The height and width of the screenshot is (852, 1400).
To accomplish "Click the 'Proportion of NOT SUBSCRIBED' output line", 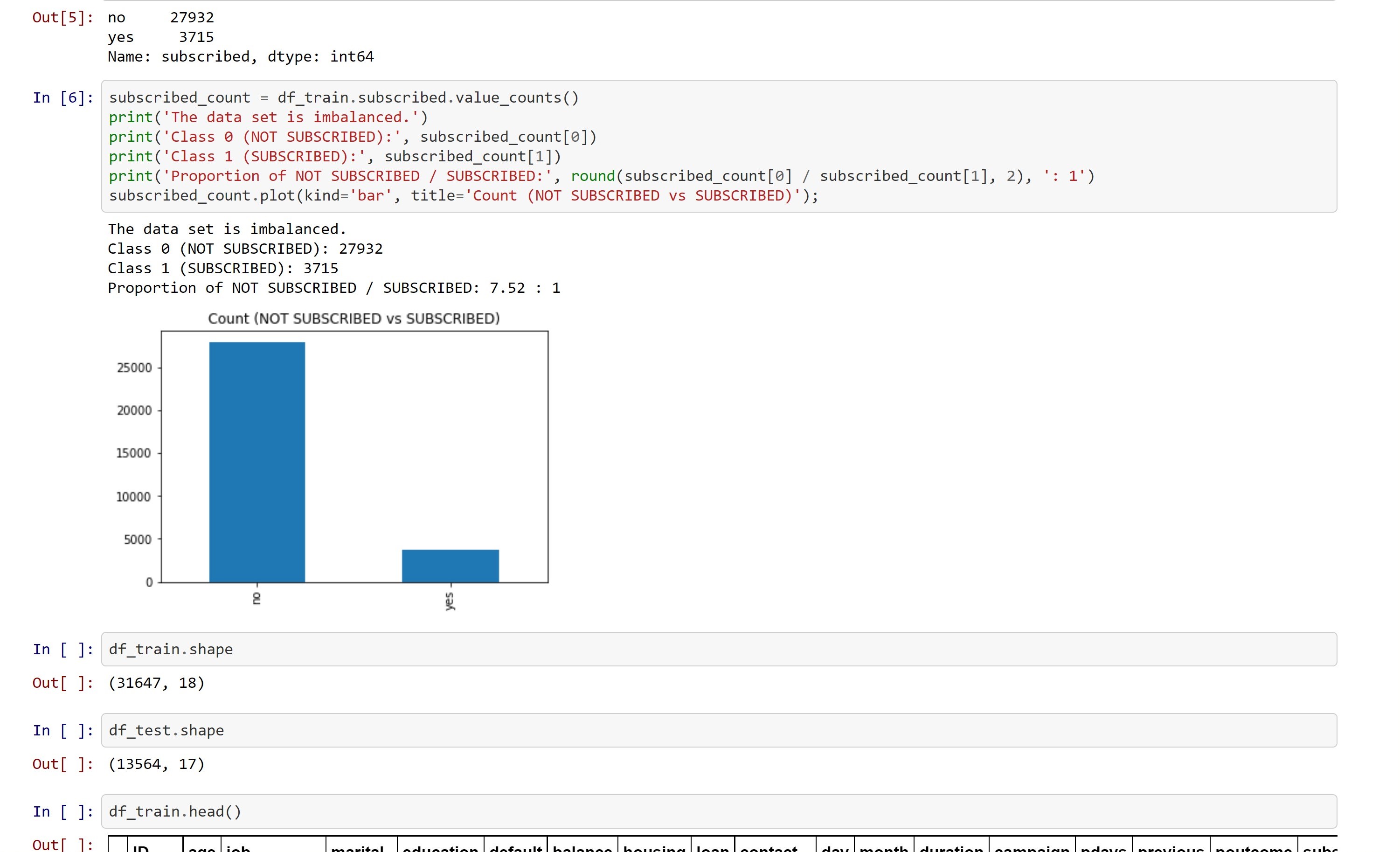I will [x=333, y=288].
